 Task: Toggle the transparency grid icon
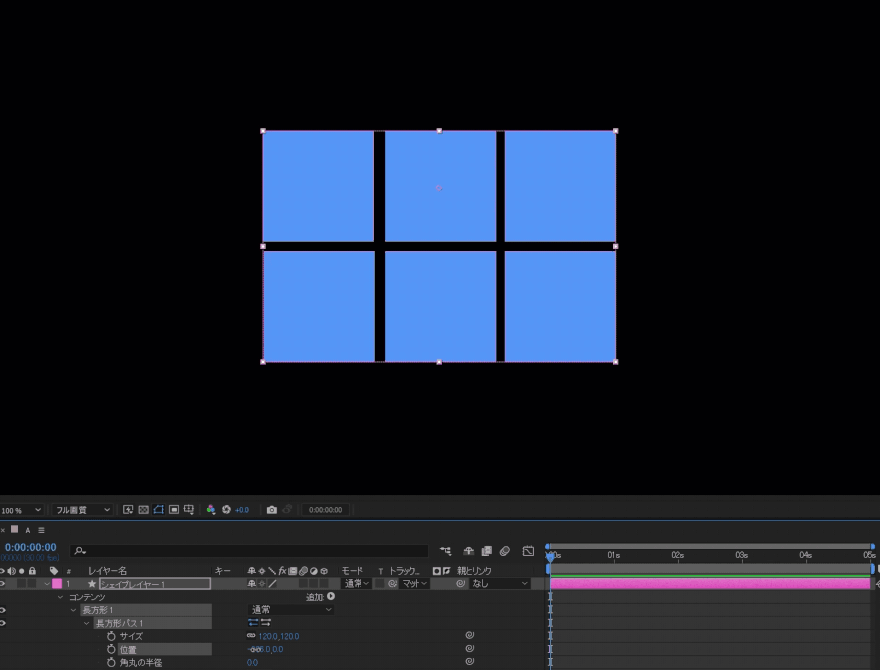[x=143, y=510]
